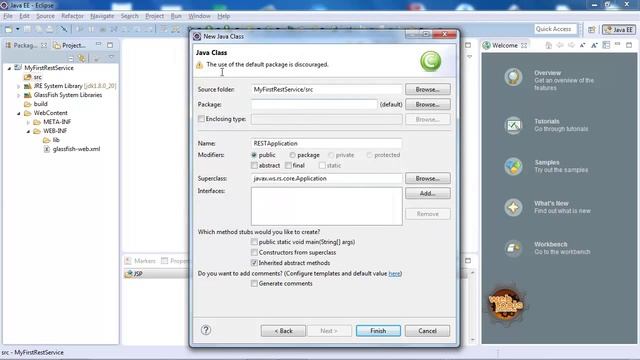Collapse the MyFirstRestService project node
Screen dimensions: 640x360
9,68
